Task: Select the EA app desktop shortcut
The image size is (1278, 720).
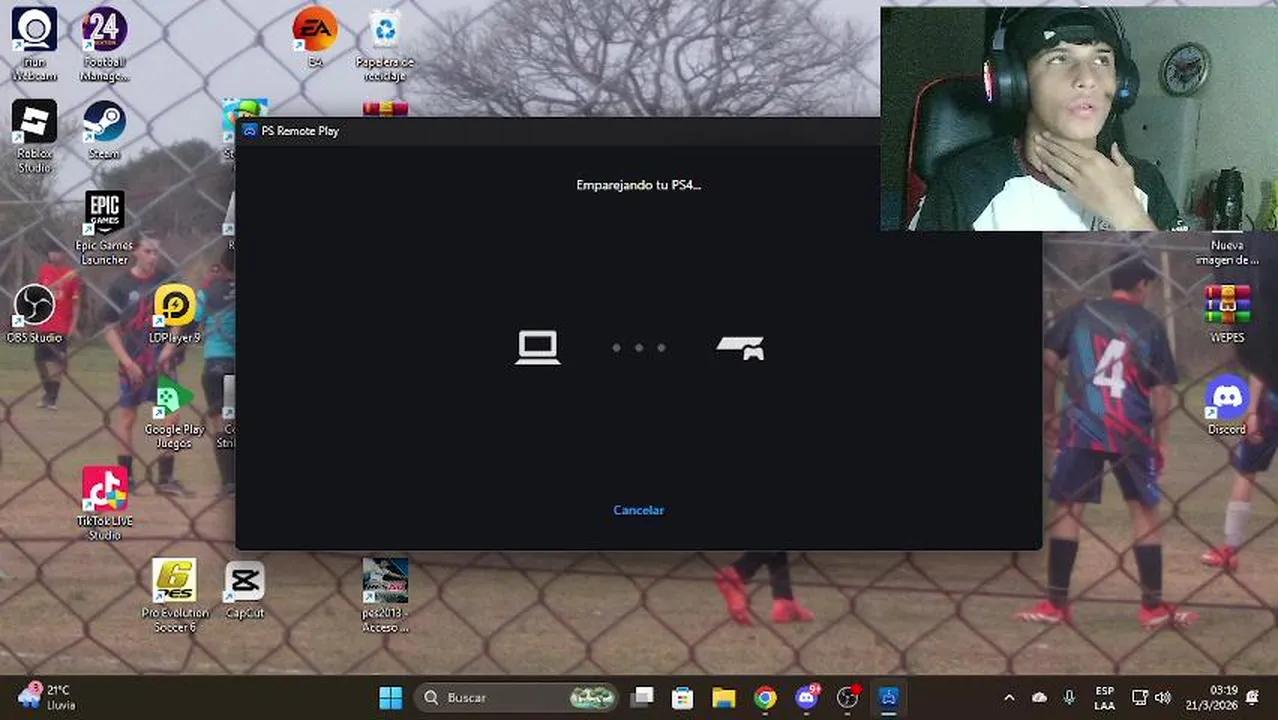Action: (315, 38)
